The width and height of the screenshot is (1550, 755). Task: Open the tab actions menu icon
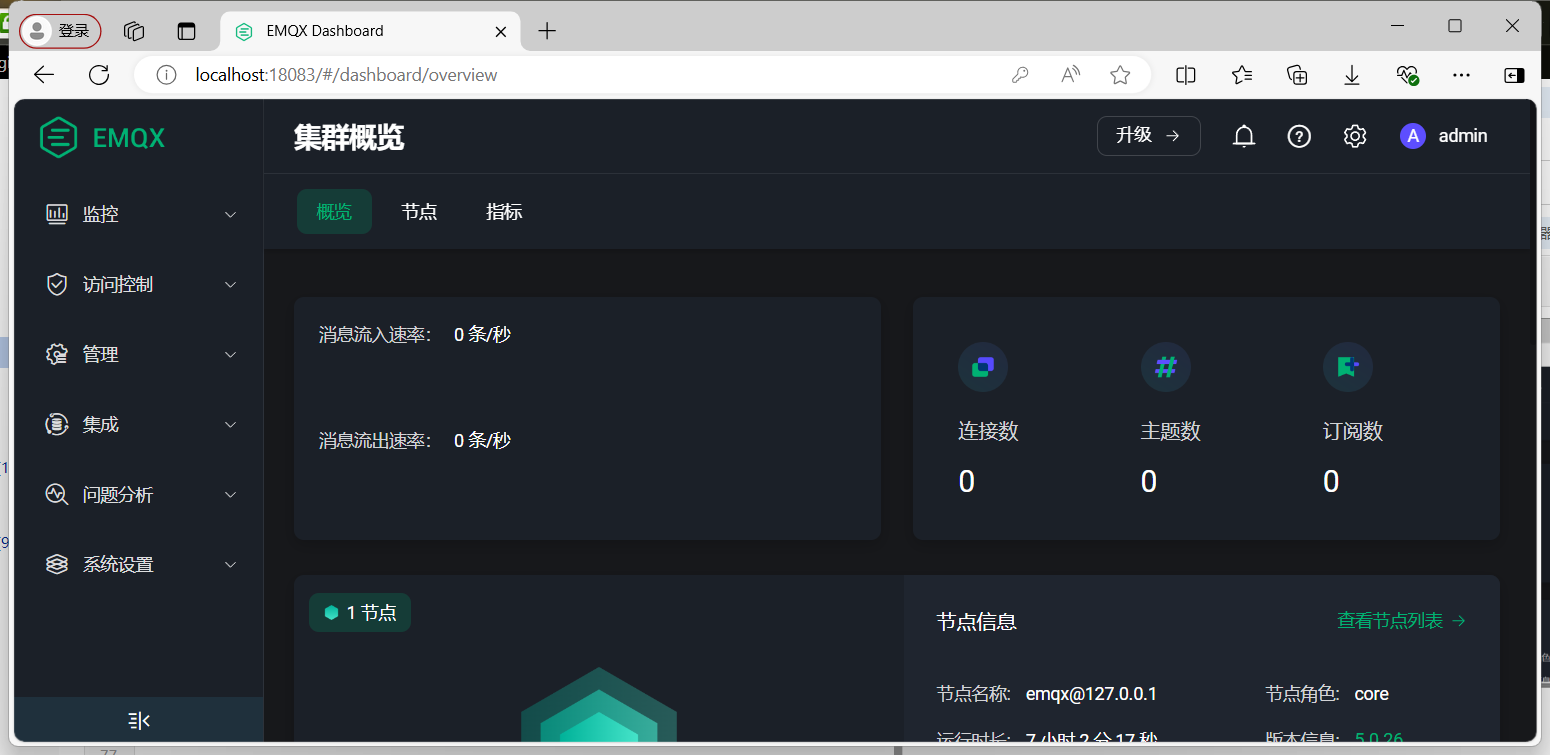tap(187, 31)
